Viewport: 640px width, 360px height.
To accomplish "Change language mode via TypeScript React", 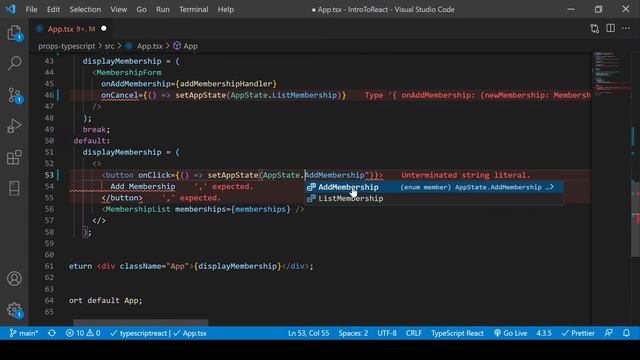I will [457, 333].
